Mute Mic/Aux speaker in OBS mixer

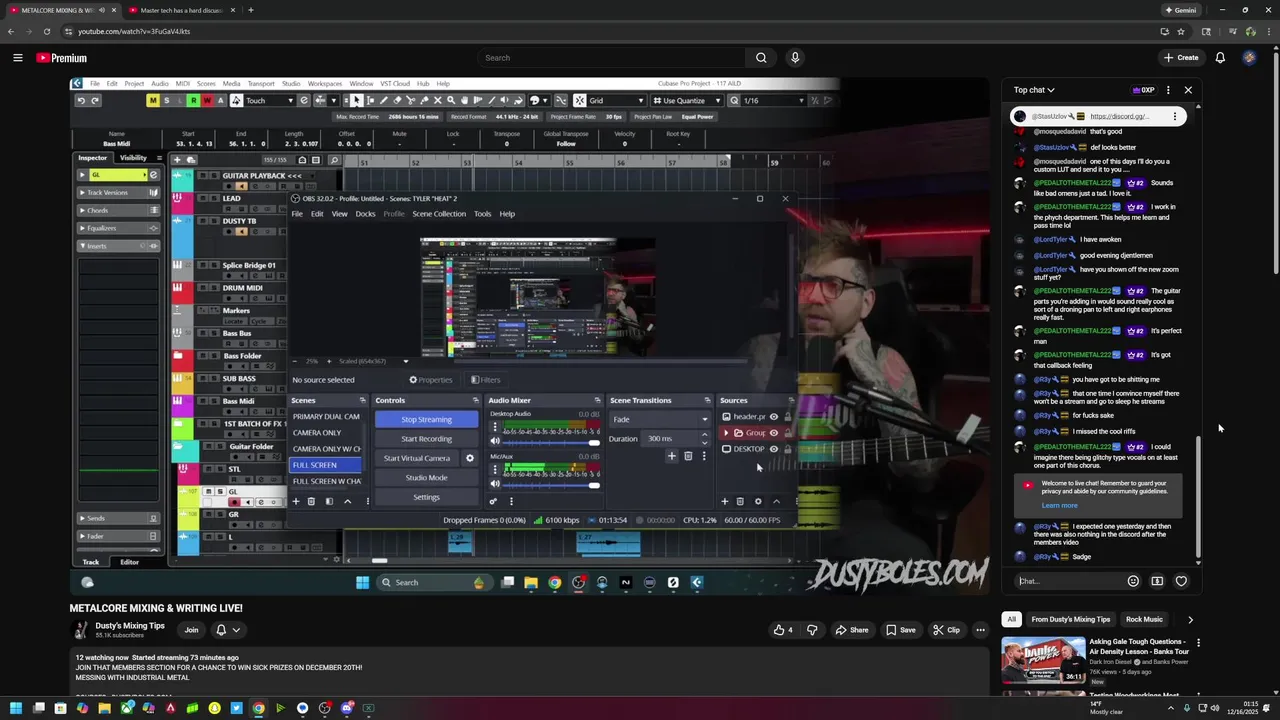click(494, 484)
